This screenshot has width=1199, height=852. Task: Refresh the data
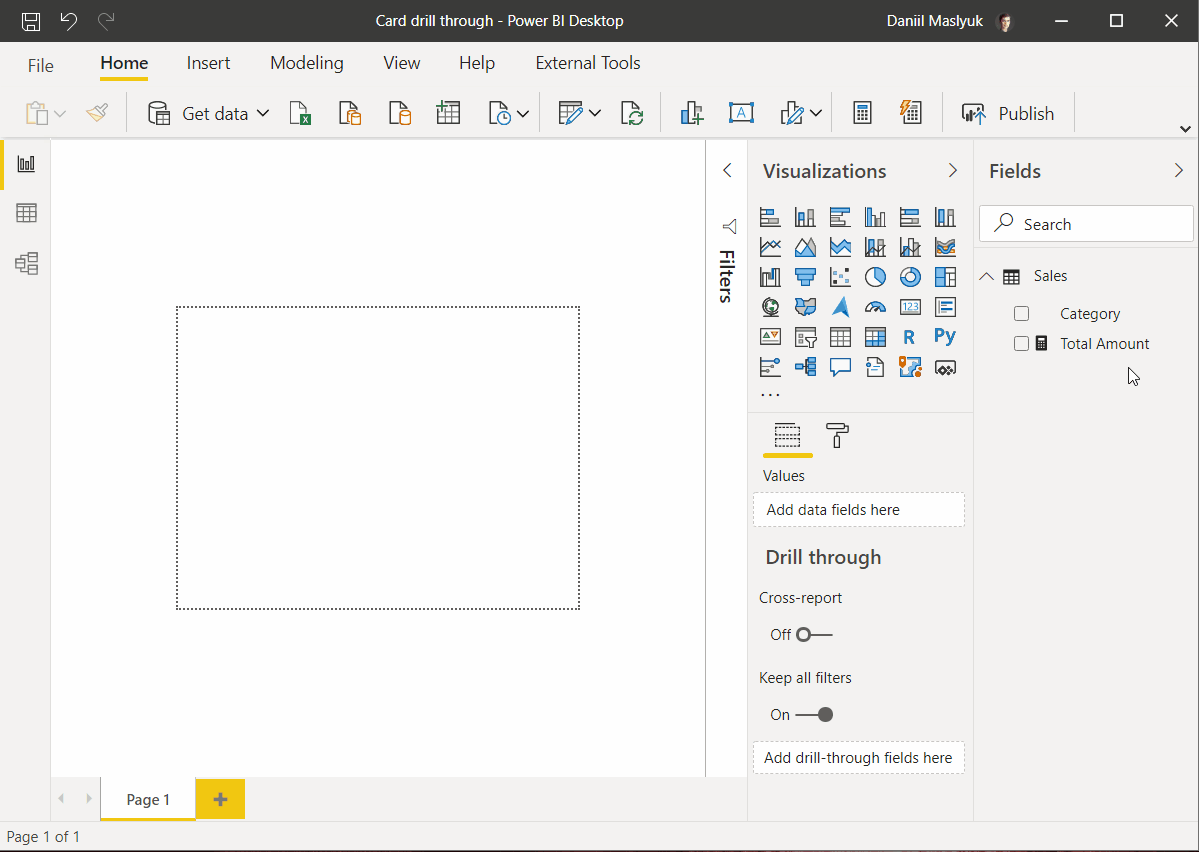[x=632, y=113]
